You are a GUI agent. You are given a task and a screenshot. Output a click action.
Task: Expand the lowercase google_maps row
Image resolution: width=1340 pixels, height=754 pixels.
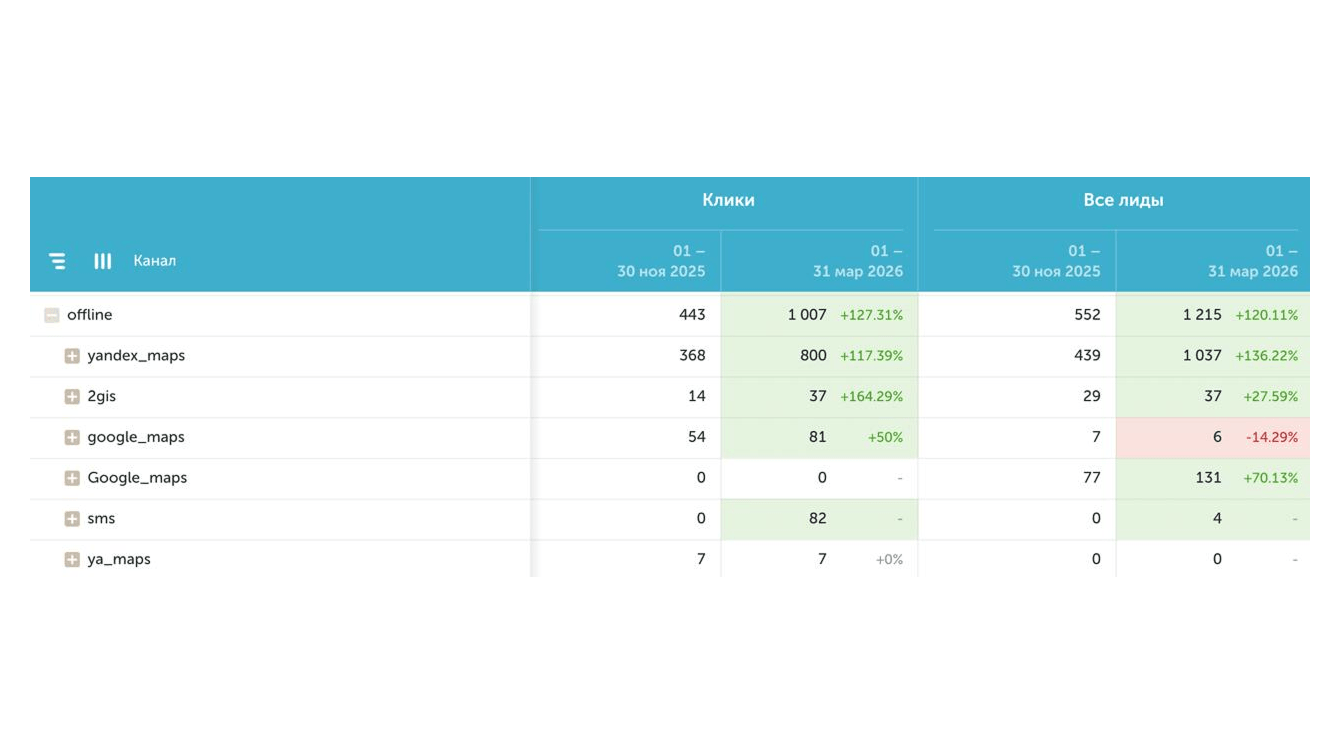[x=72, y=437]
